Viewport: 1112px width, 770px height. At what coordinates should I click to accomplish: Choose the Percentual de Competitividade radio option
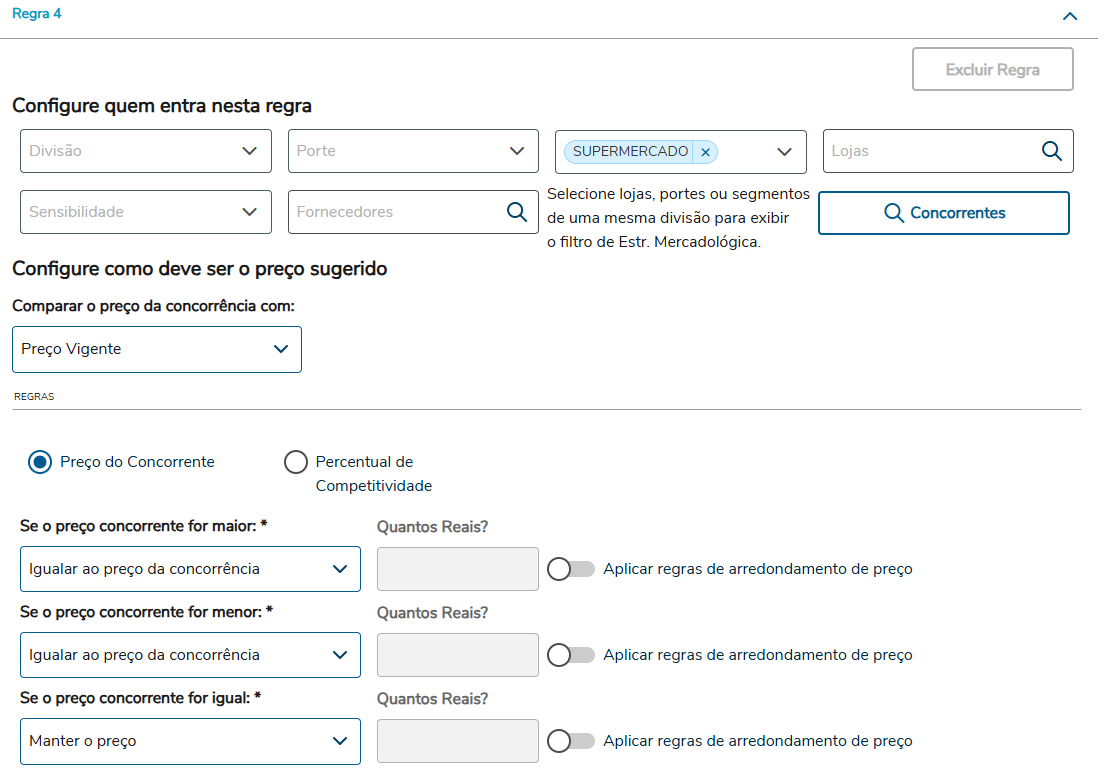tap(296, 462)
